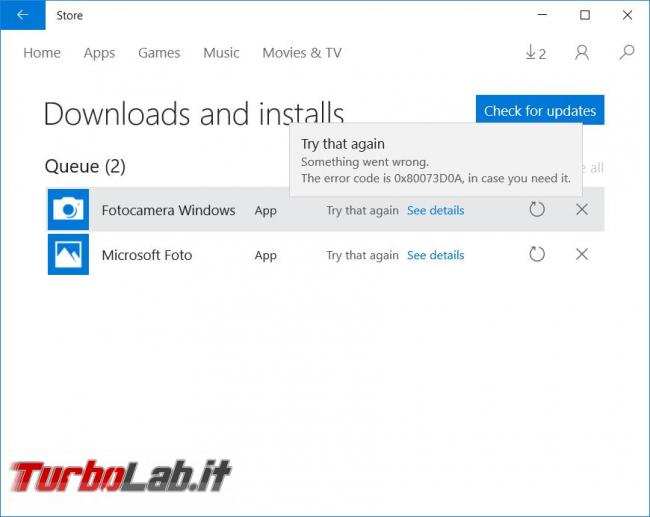This screenshot has height=517, width=650.
Task: Click the Downloads and installs title
Action: point(194,113)
